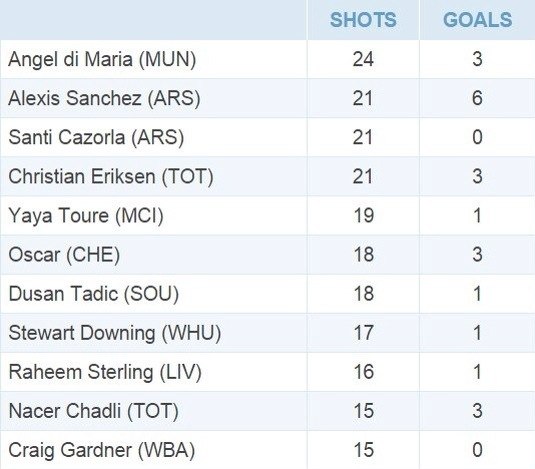Select Nacer Chadli (TOT) row
Viewport: 535px width, 469px height.
pos(268,411)
